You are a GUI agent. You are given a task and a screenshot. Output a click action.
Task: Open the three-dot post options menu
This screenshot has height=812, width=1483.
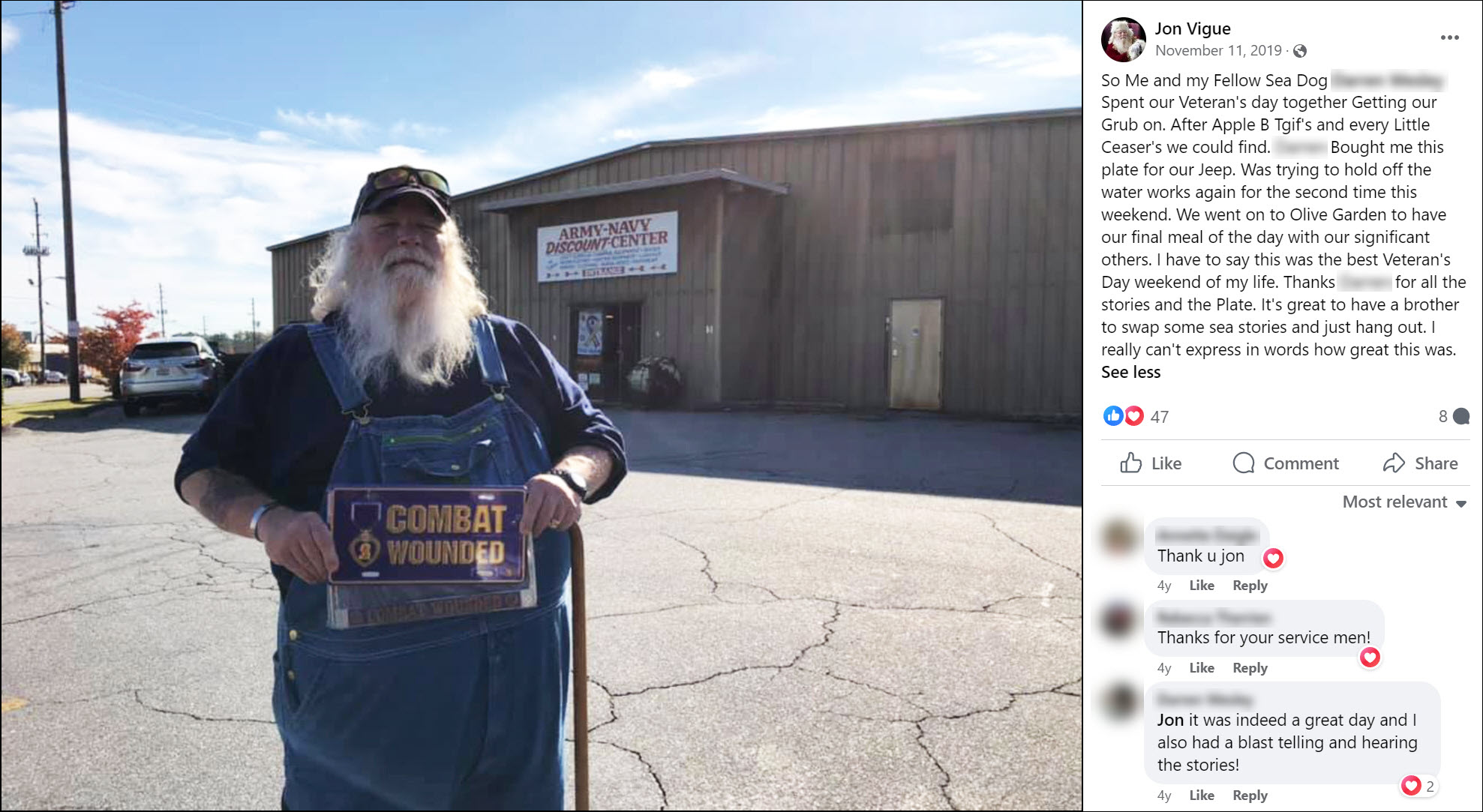1449,37
